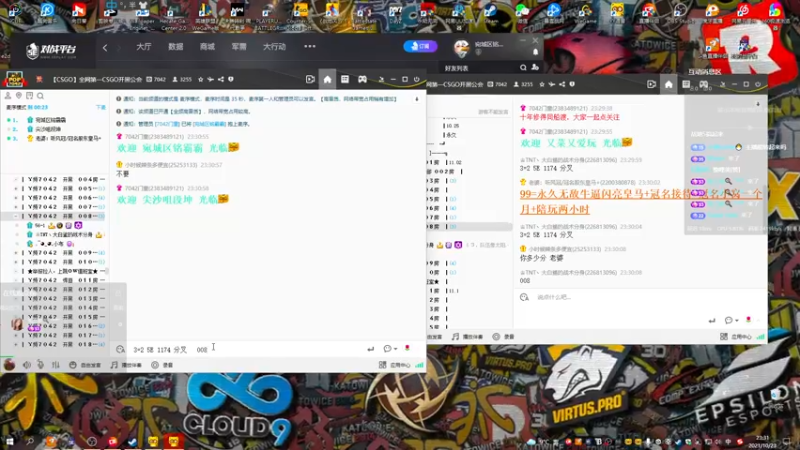Click the taskbar search magnifier icon
Viewport: 800px width, 450px height.
30,441
